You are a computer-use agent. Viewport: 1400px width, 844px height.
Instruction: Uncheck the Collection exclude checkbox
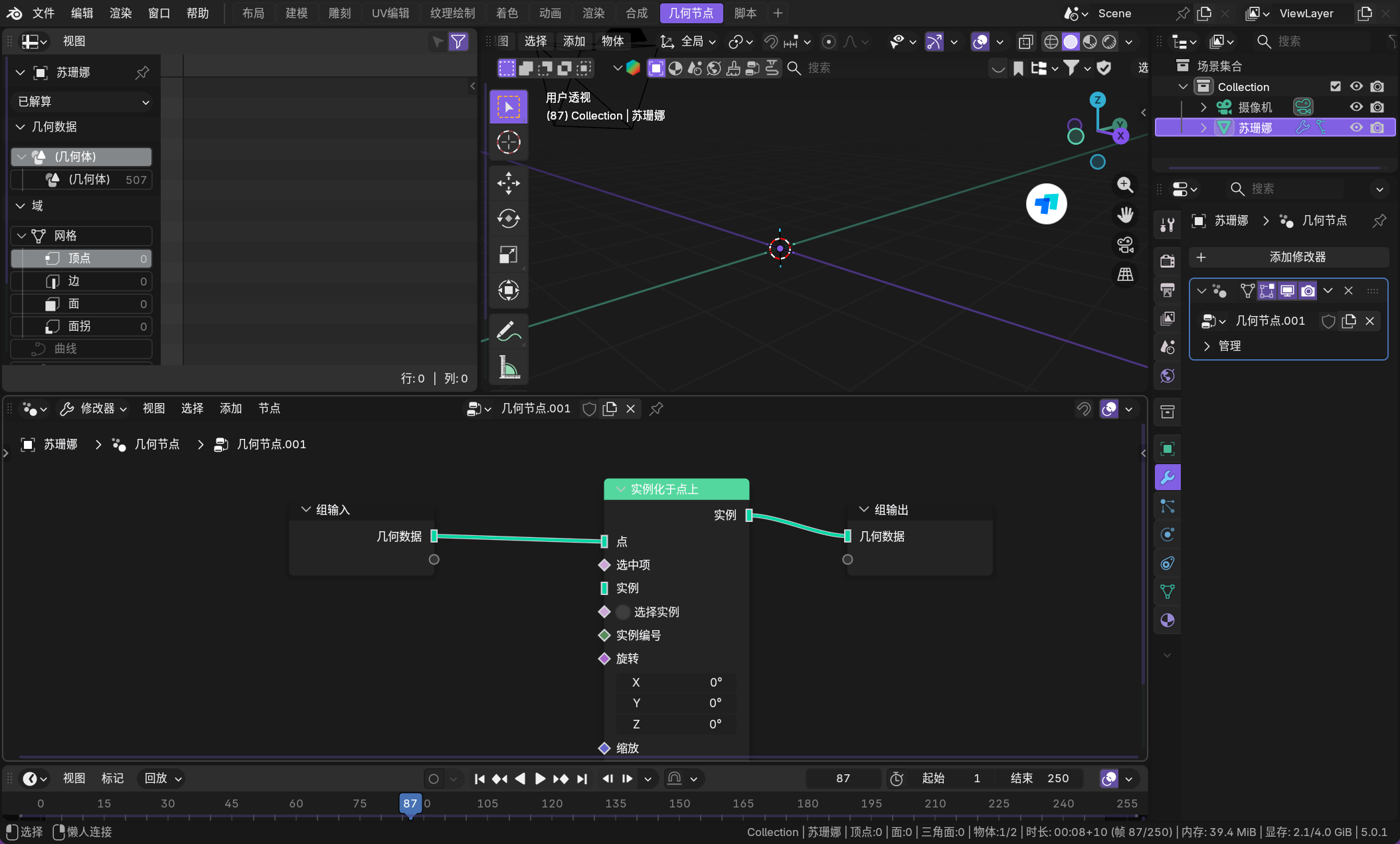coord(1336,86)
